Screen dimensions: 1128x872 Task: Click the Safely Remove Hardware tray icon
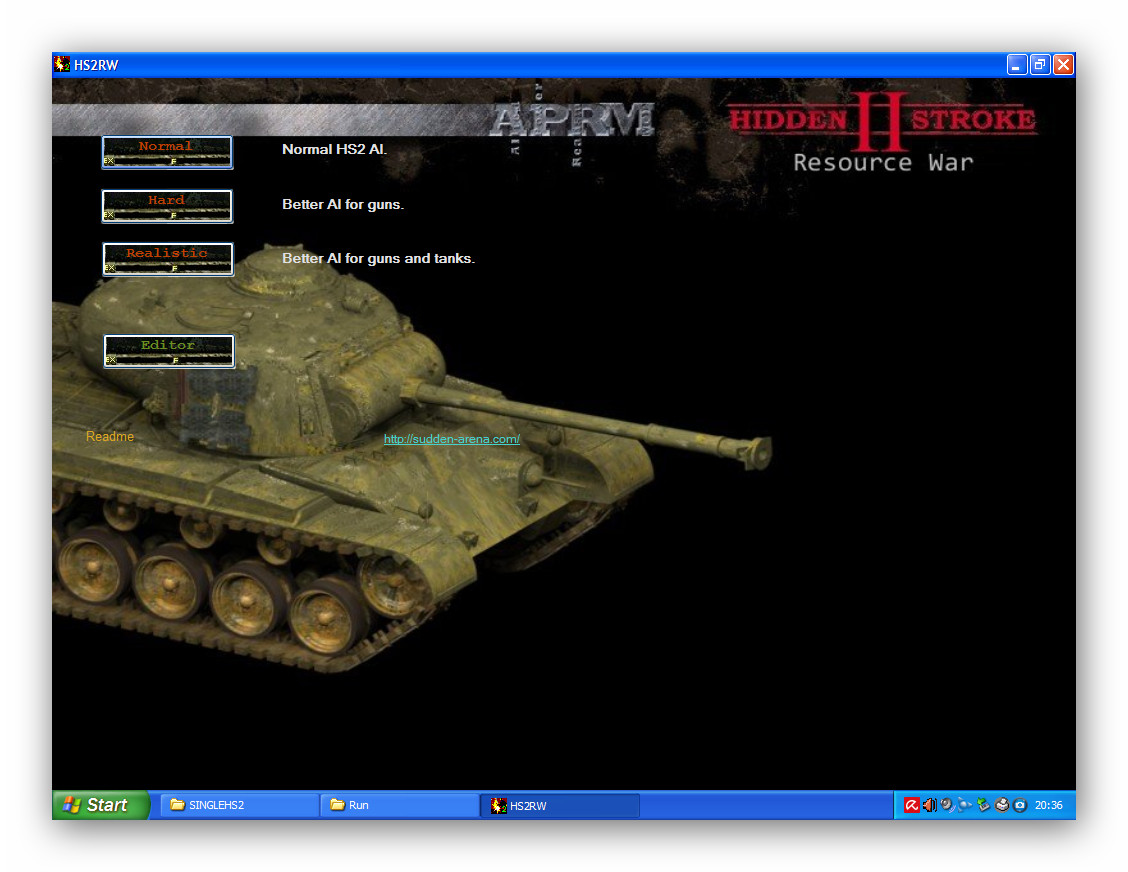click(x=983, y=805)
